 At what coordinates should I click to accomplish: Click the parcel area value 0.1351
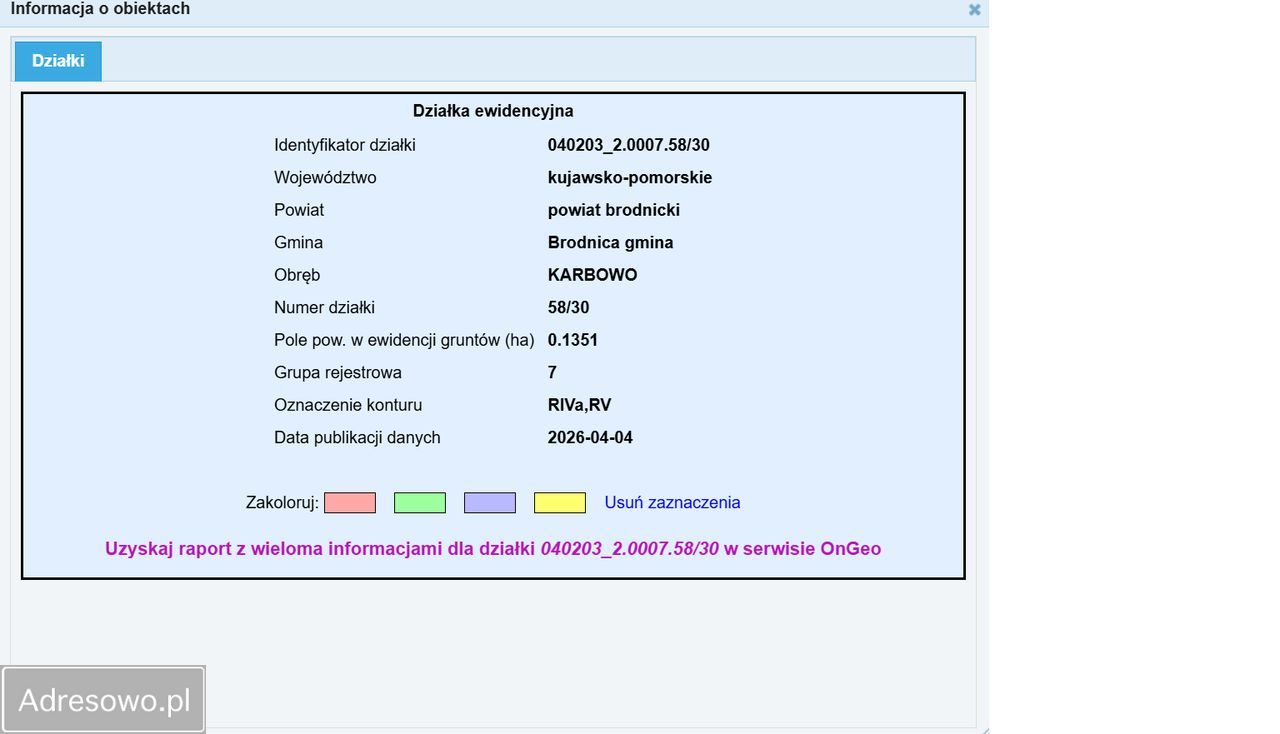573,340
